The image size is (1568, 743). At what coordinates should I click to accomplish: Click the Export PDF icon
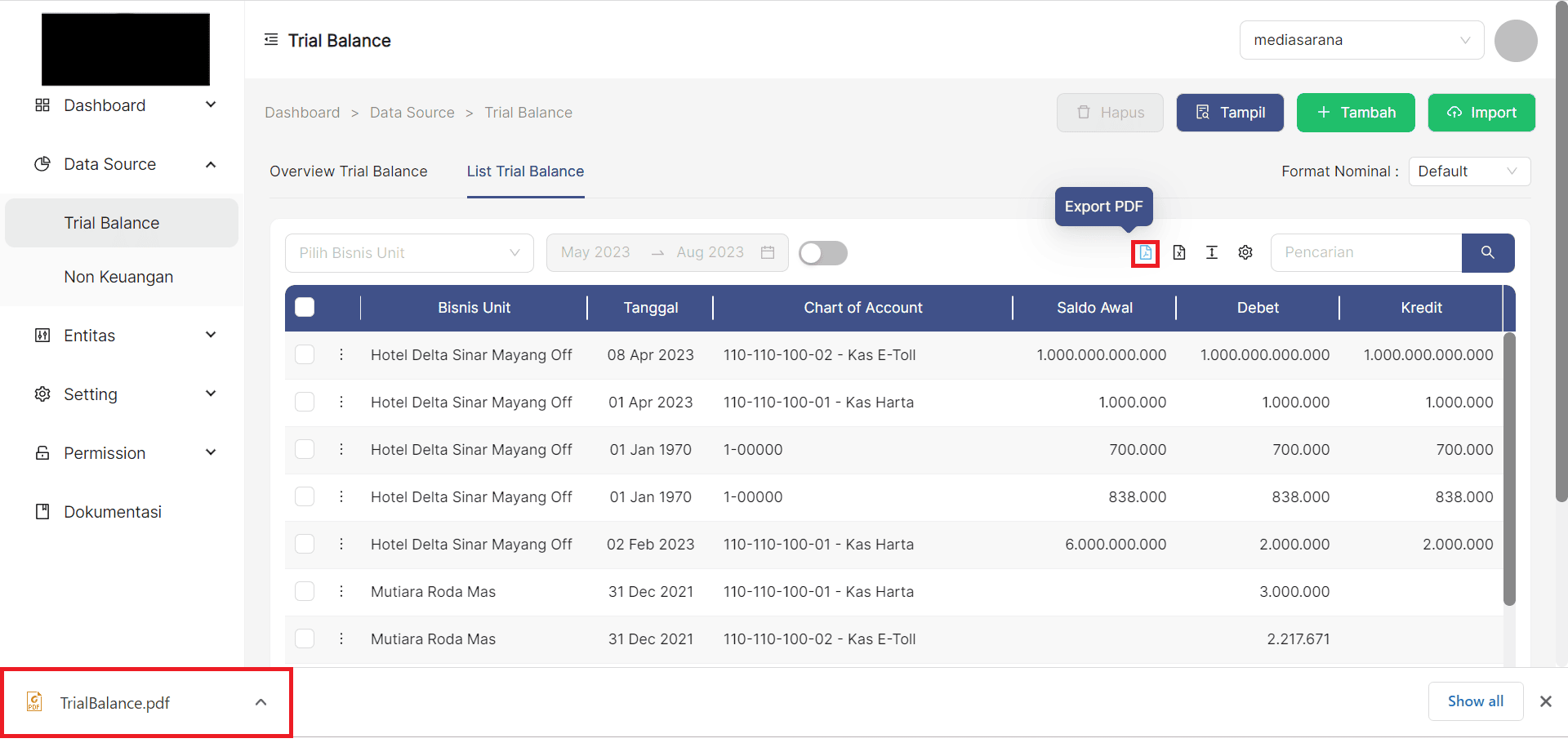click(x=1145, y=253)
